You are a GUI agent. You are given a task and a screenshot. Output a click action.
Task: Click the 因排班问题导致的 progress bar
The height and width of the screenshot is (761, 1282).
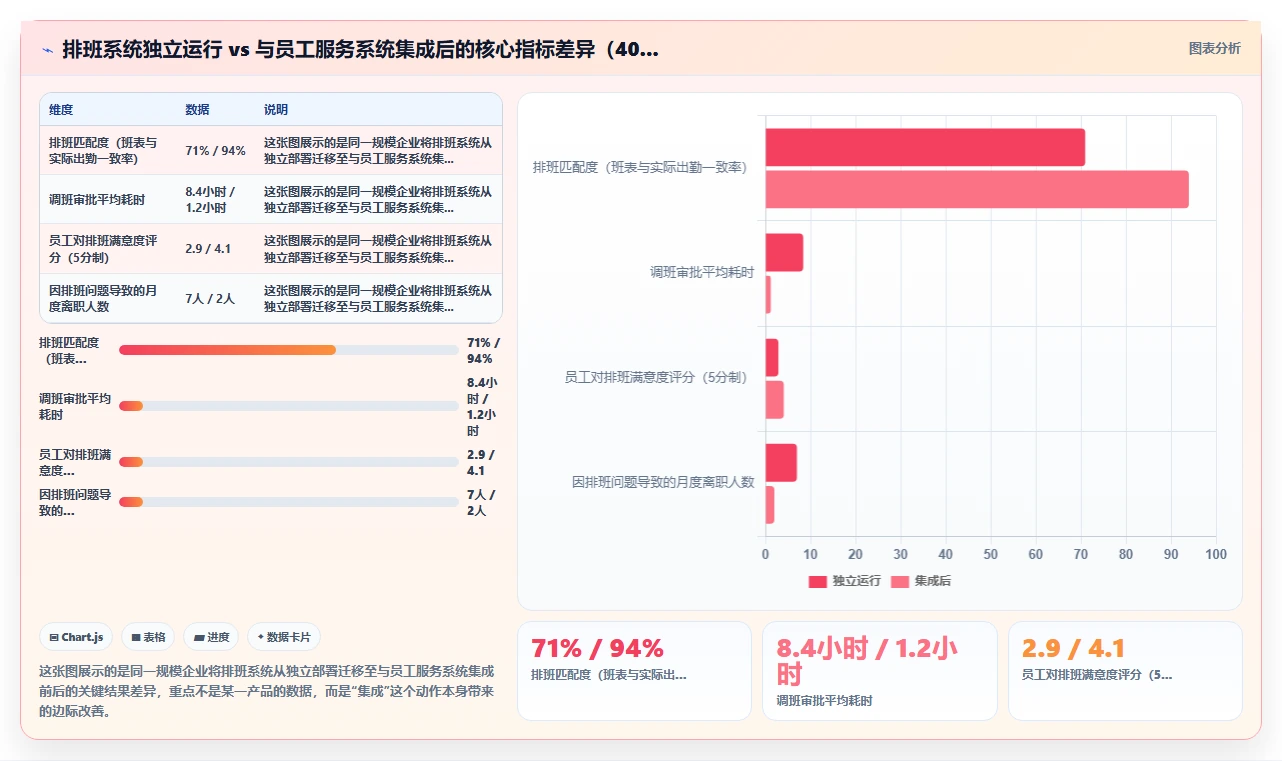[x=288, y=502]
